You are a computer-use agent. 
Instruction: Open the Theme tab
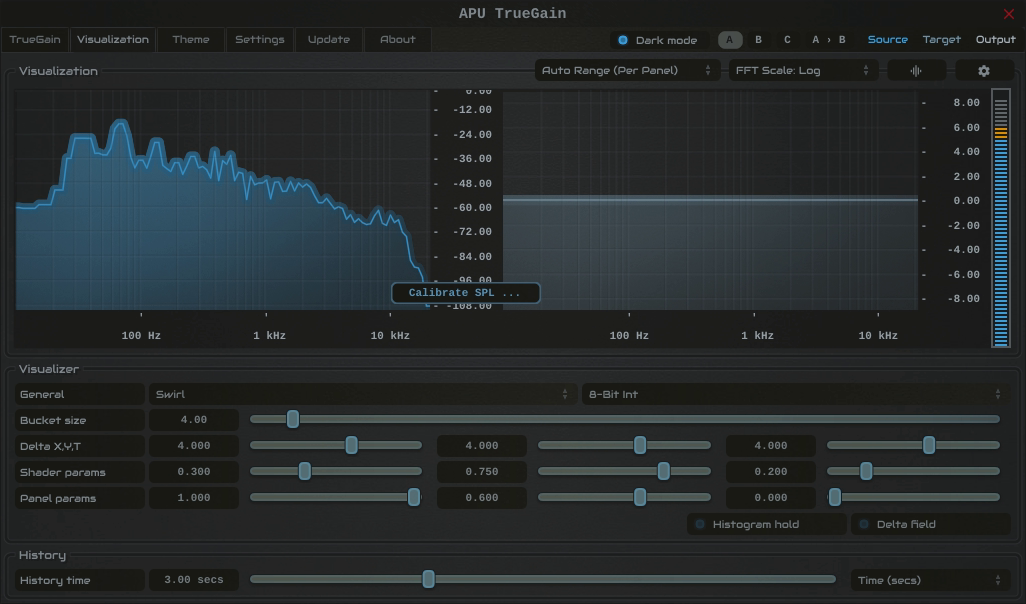point(190,39)
